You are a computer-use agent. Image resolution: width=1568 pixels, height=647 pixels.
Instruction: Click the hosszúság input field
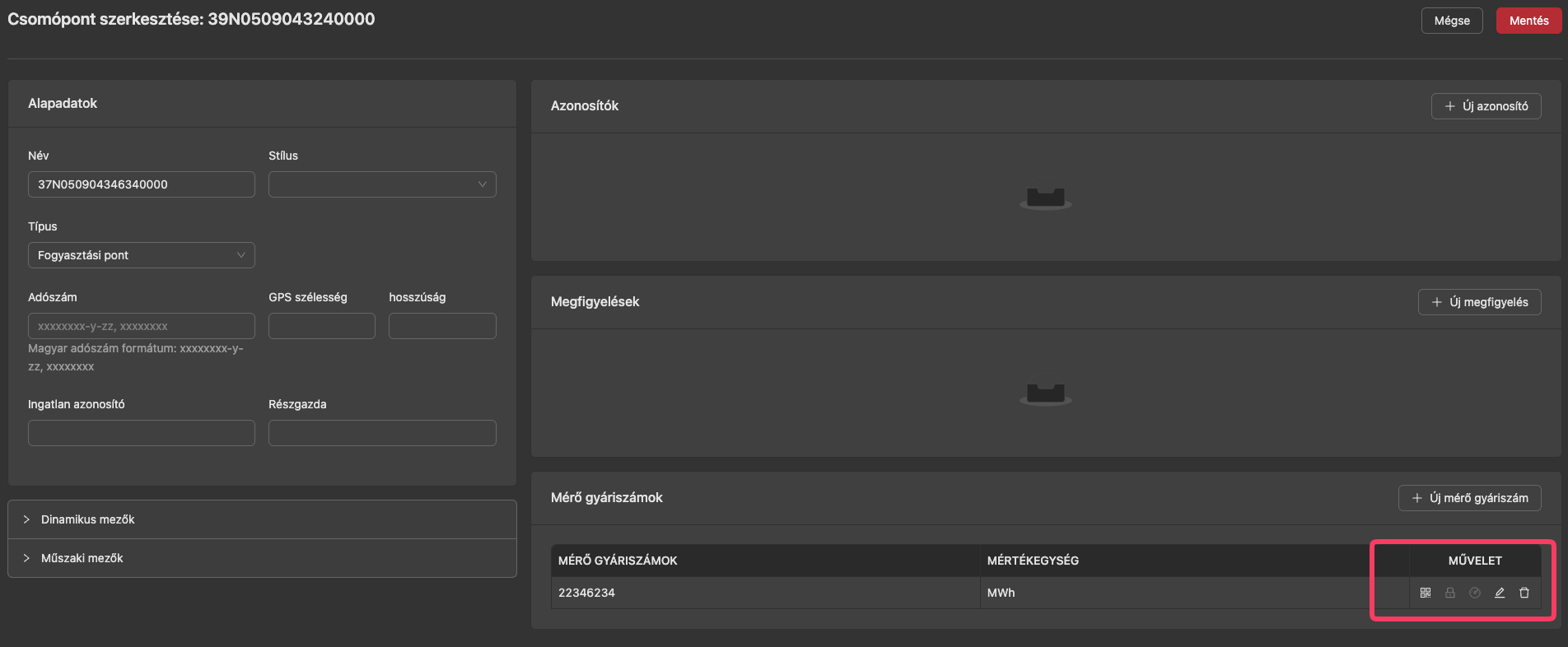[x=442, y=326]
